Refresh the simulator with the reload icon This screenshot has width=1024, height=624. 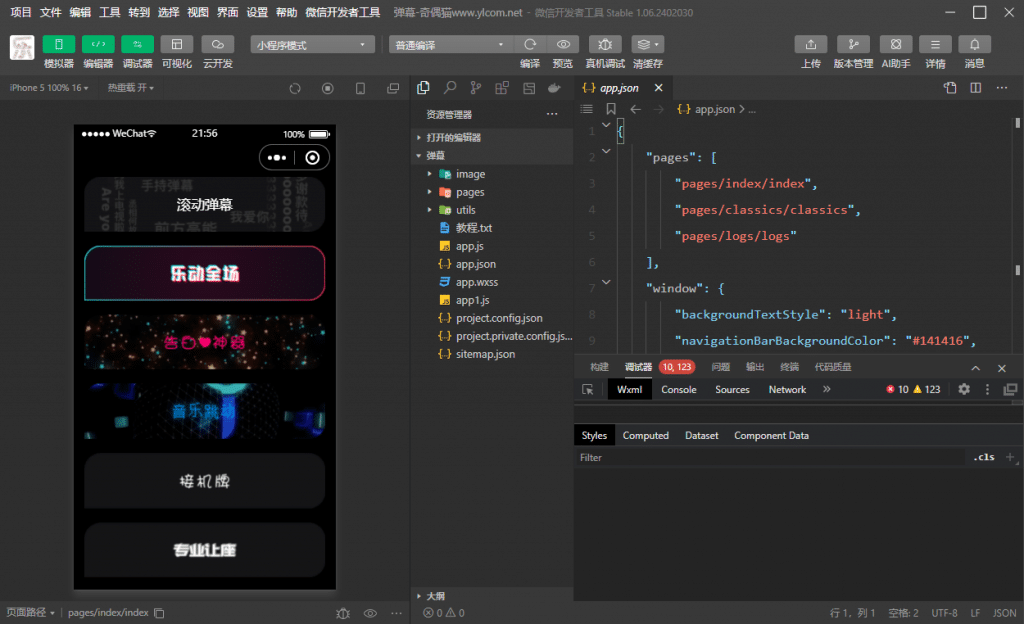(x=295, y=88)
